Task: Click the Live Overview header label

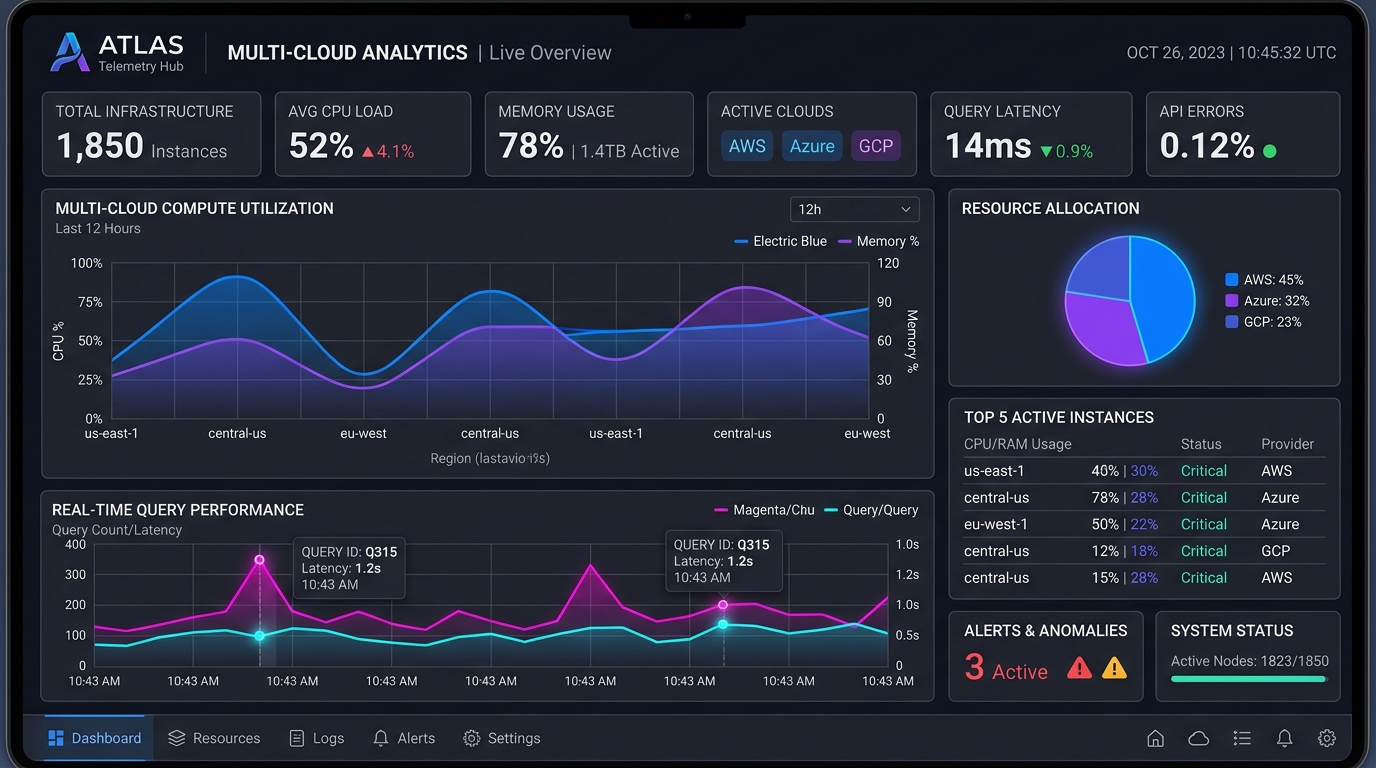Action: (550, 53)
